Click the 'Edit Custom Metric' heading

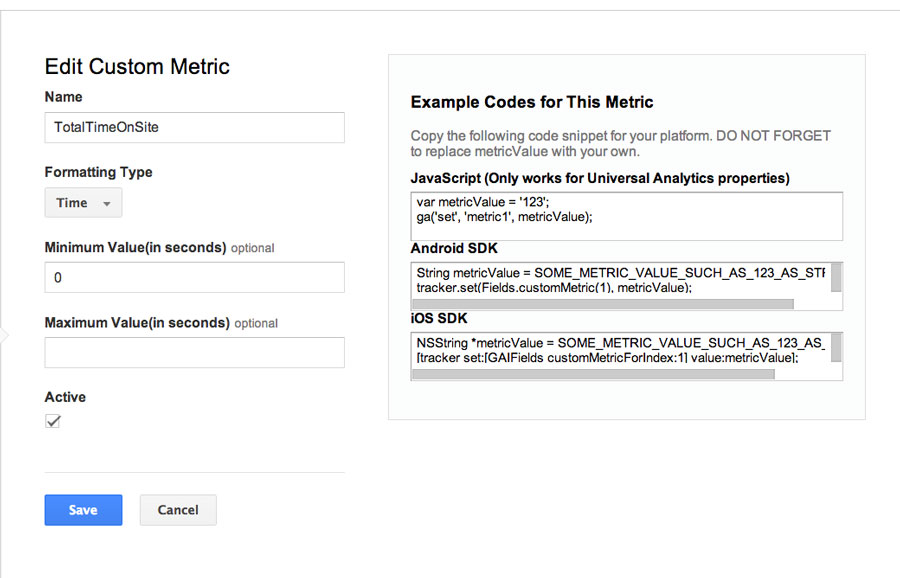(x=137, y=67)
